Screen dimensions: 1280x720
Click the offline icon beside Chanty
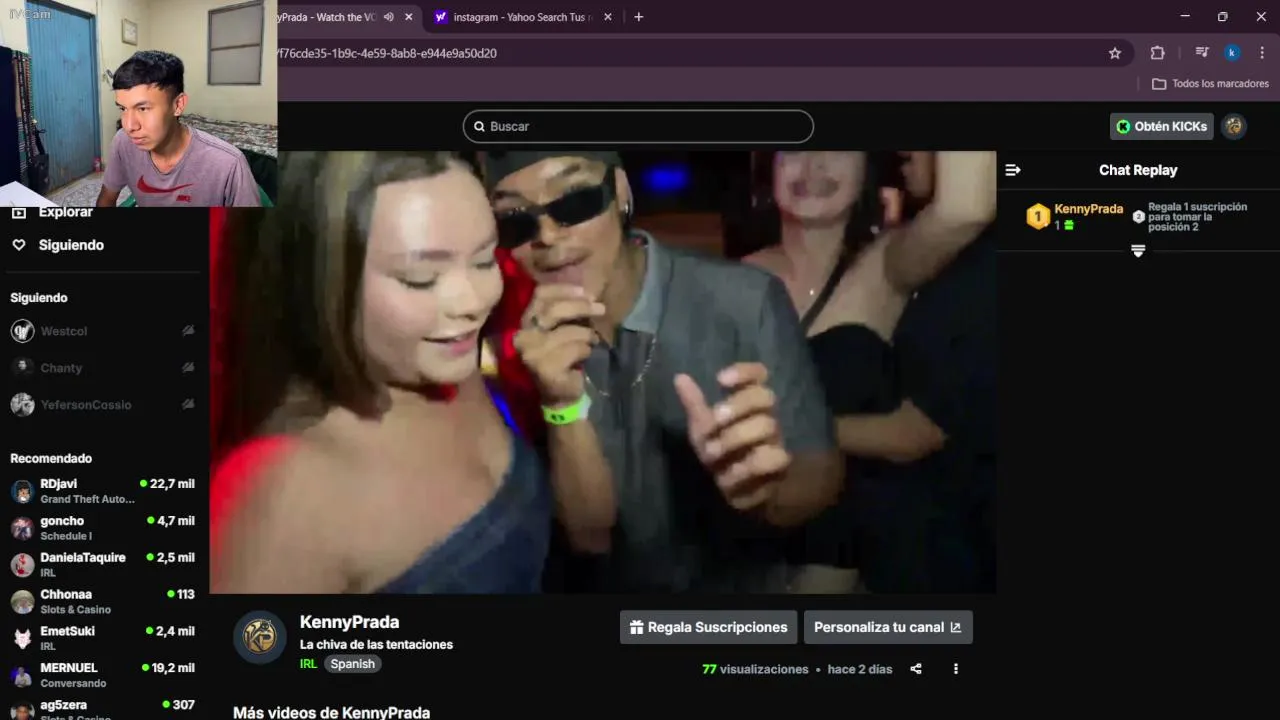click(188, 368)
